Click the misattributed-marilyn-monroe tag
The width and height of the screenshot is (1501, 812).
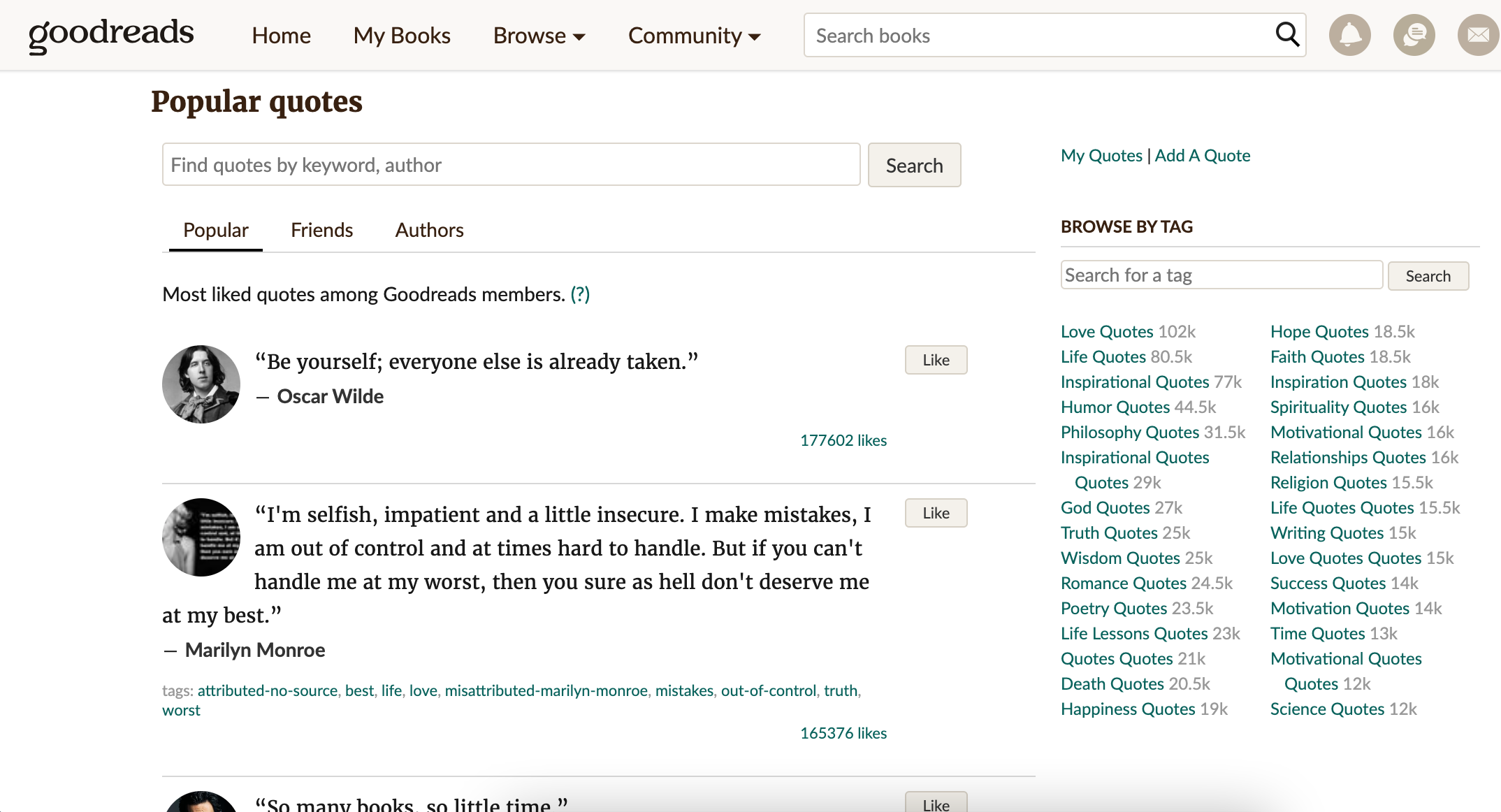coord(546,690)
